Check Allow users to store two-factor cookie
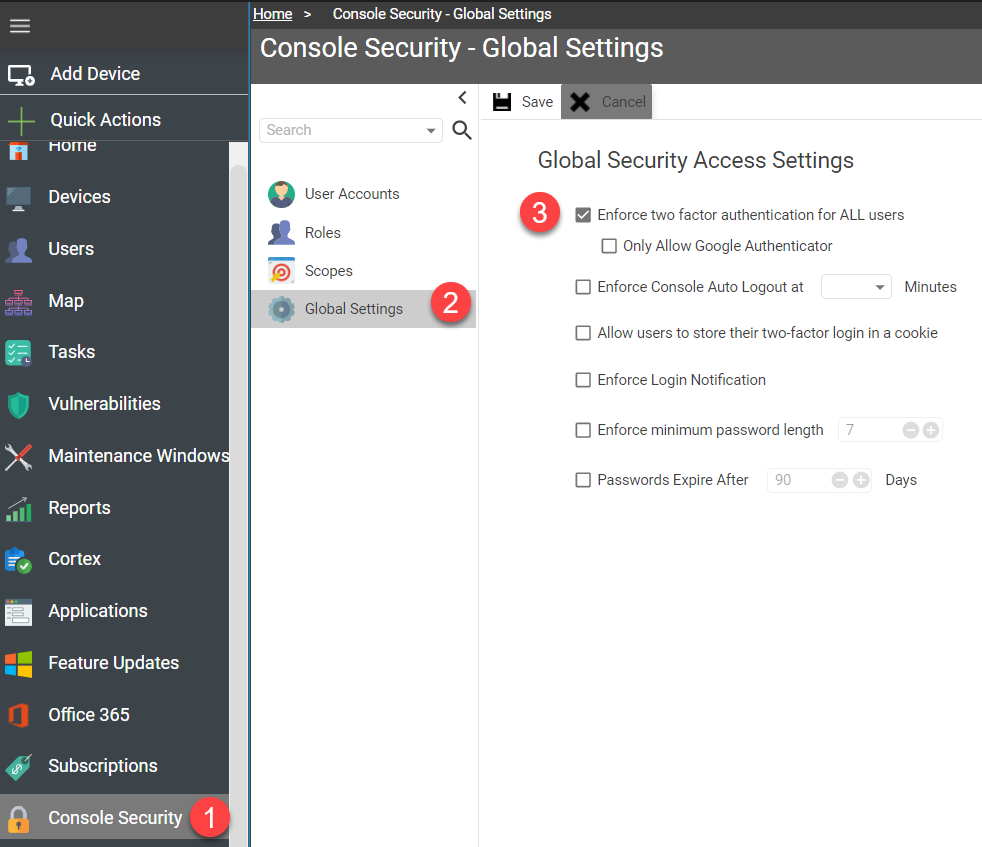Viewport: 982px width, 847px height. pos(582,333)
